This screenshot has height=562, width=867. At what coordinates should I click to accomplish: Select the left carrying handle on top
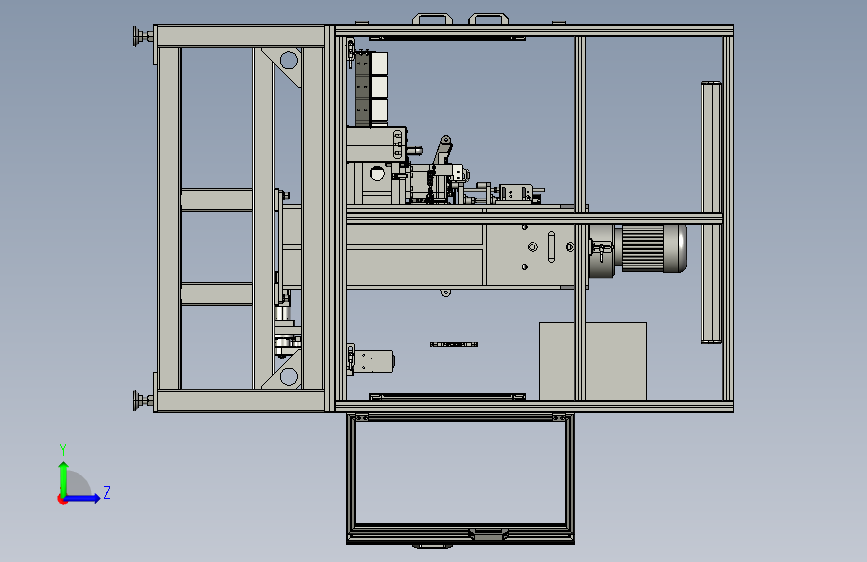click(432, 19)
